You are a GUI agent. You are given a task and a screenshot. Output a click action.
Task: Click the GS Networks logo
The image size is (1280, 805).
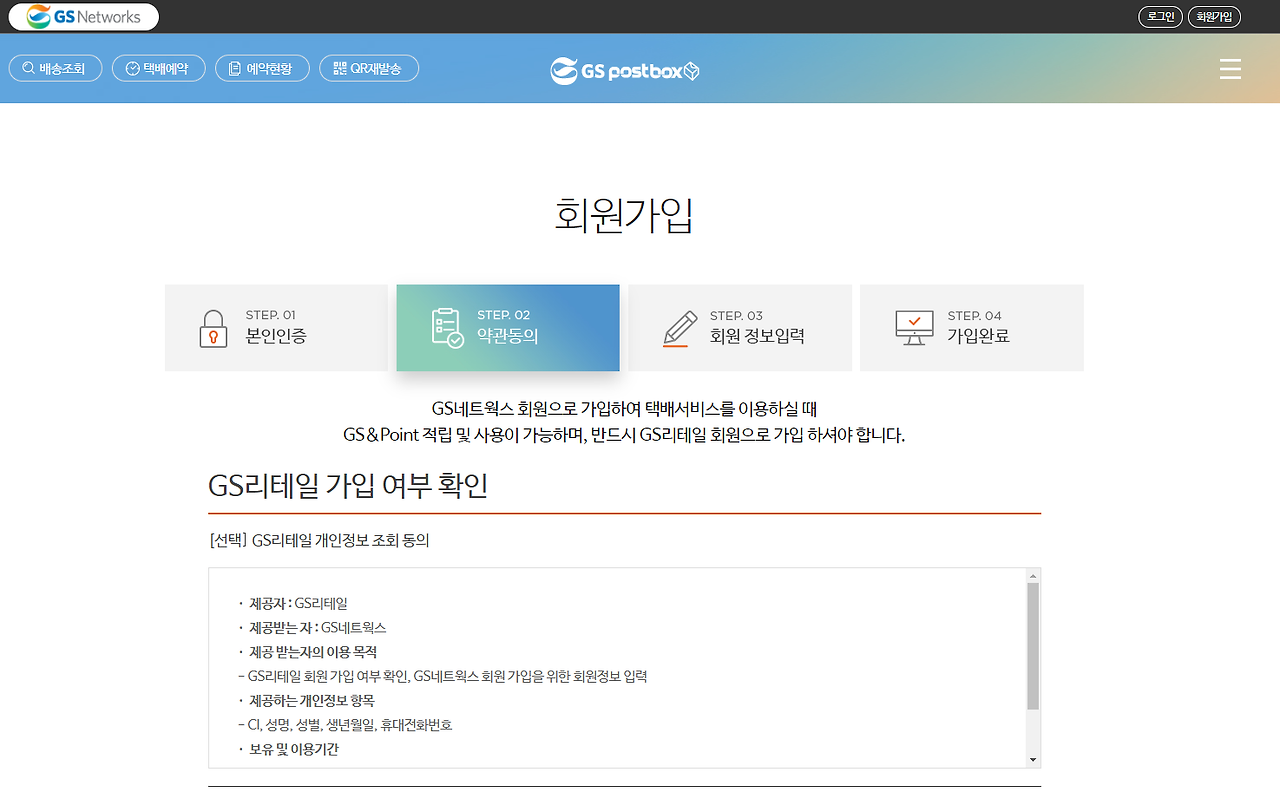click(84, 17)
